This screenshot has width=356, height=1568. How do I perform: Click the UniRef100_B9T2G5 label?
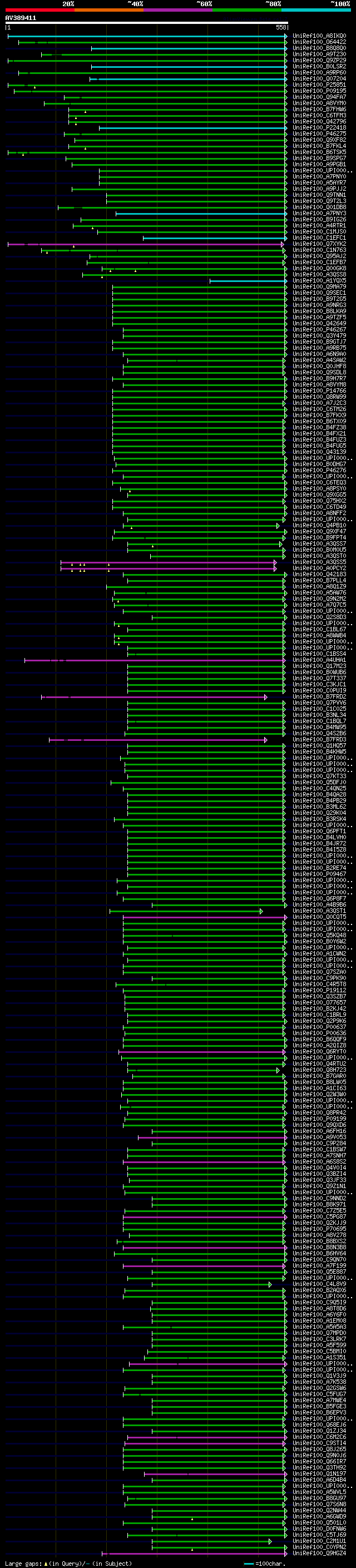click(319, 299)
